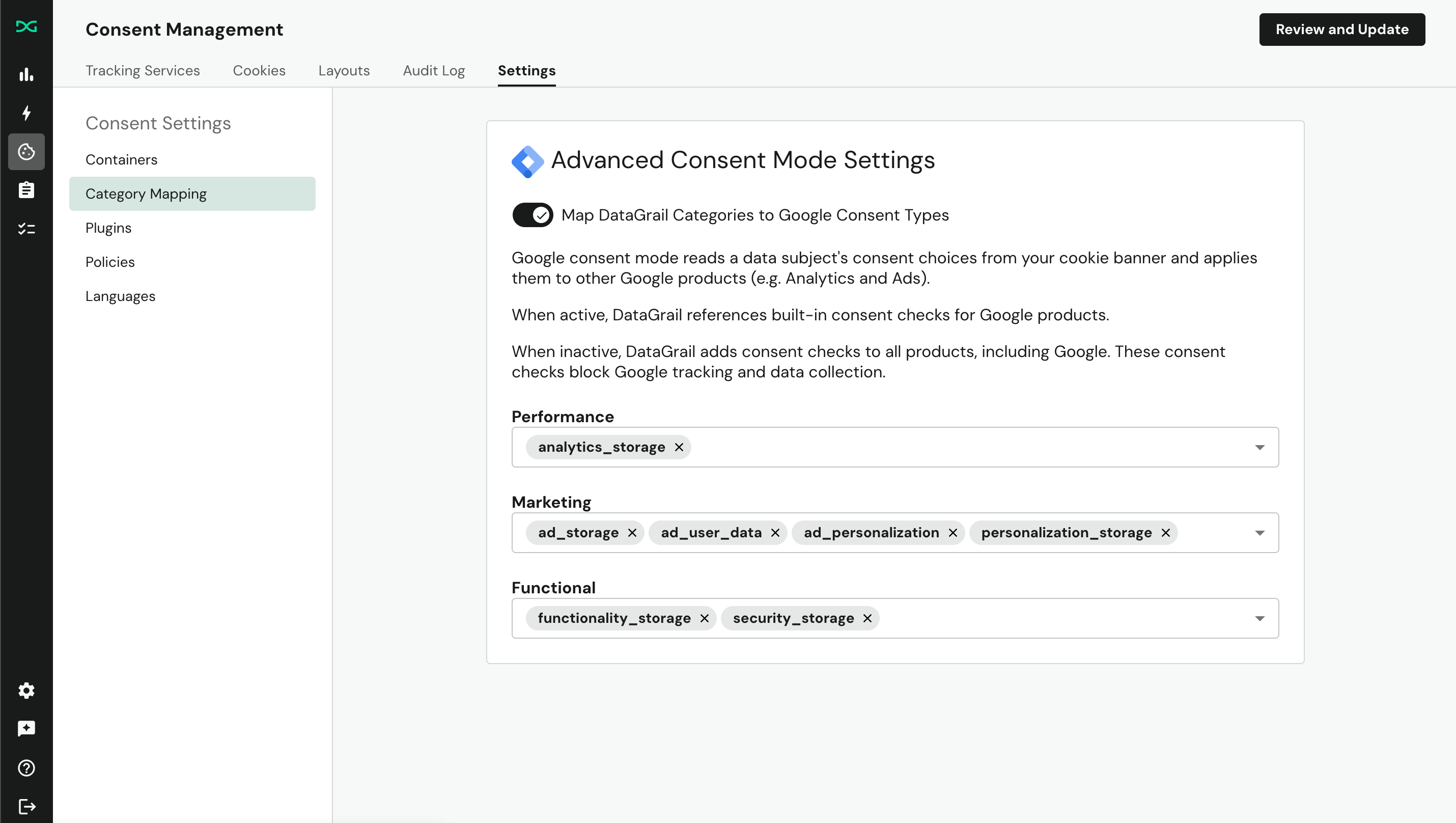
Task: Click the Review and Update button
Action: pos(1342,30)
